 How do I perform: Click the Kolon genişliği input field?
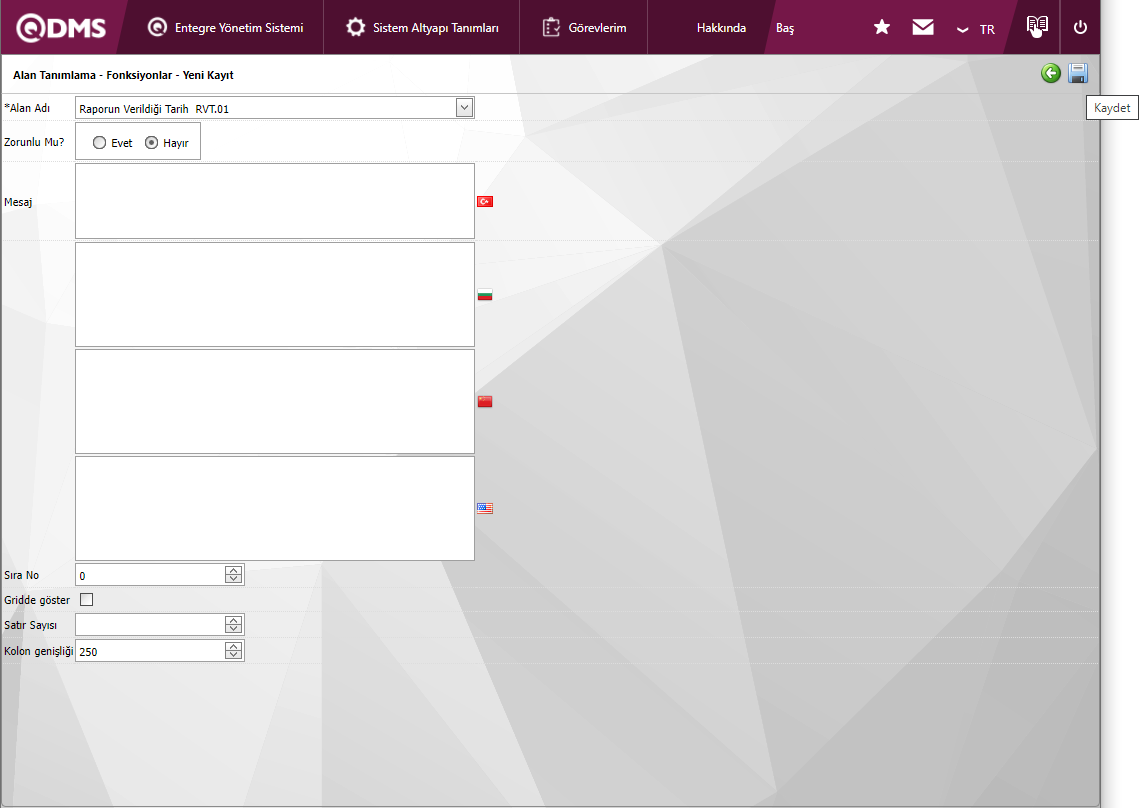(150, 651)
